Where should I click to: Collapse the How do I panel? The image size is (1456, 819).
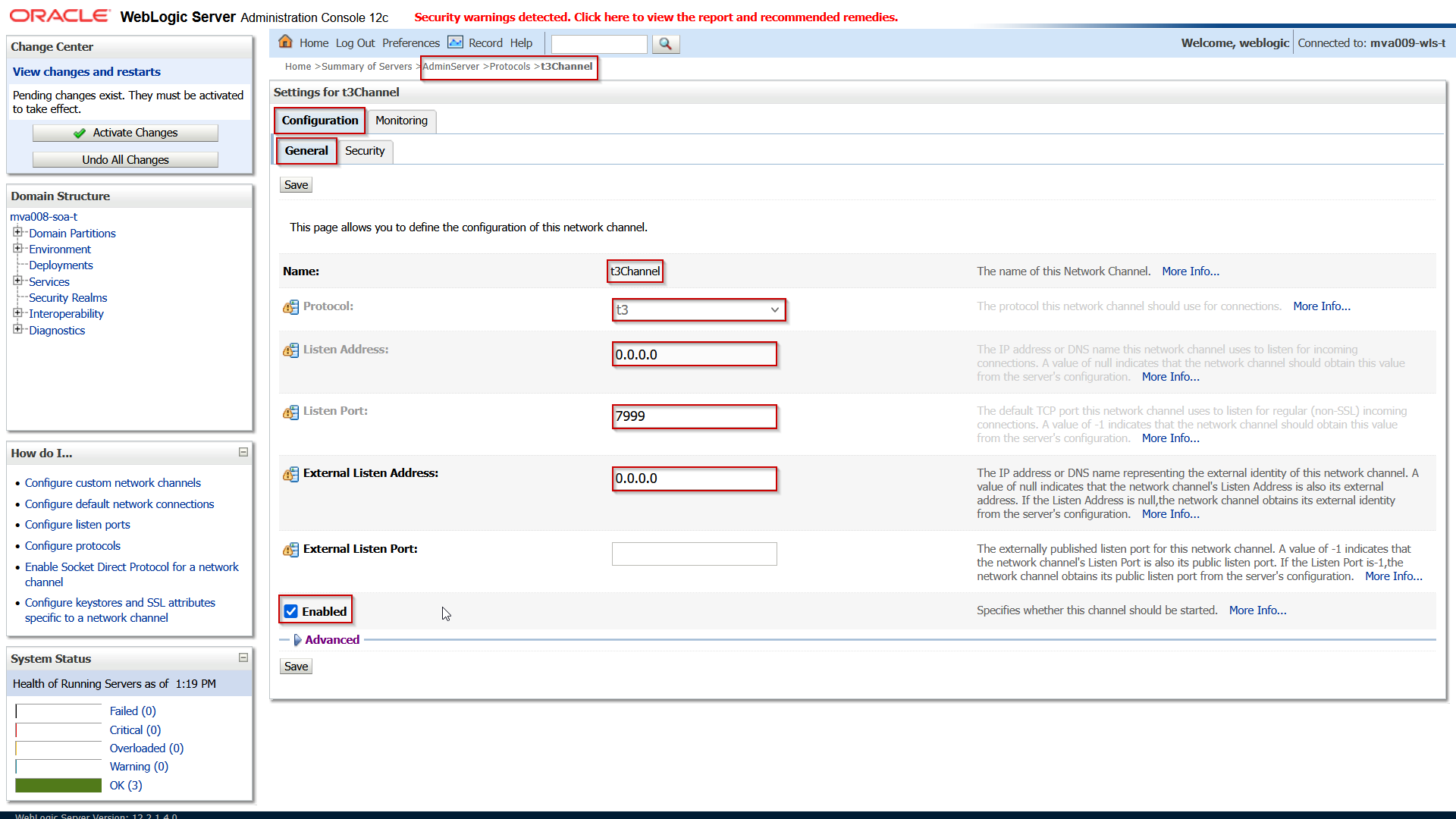click(x=243, y=452)
